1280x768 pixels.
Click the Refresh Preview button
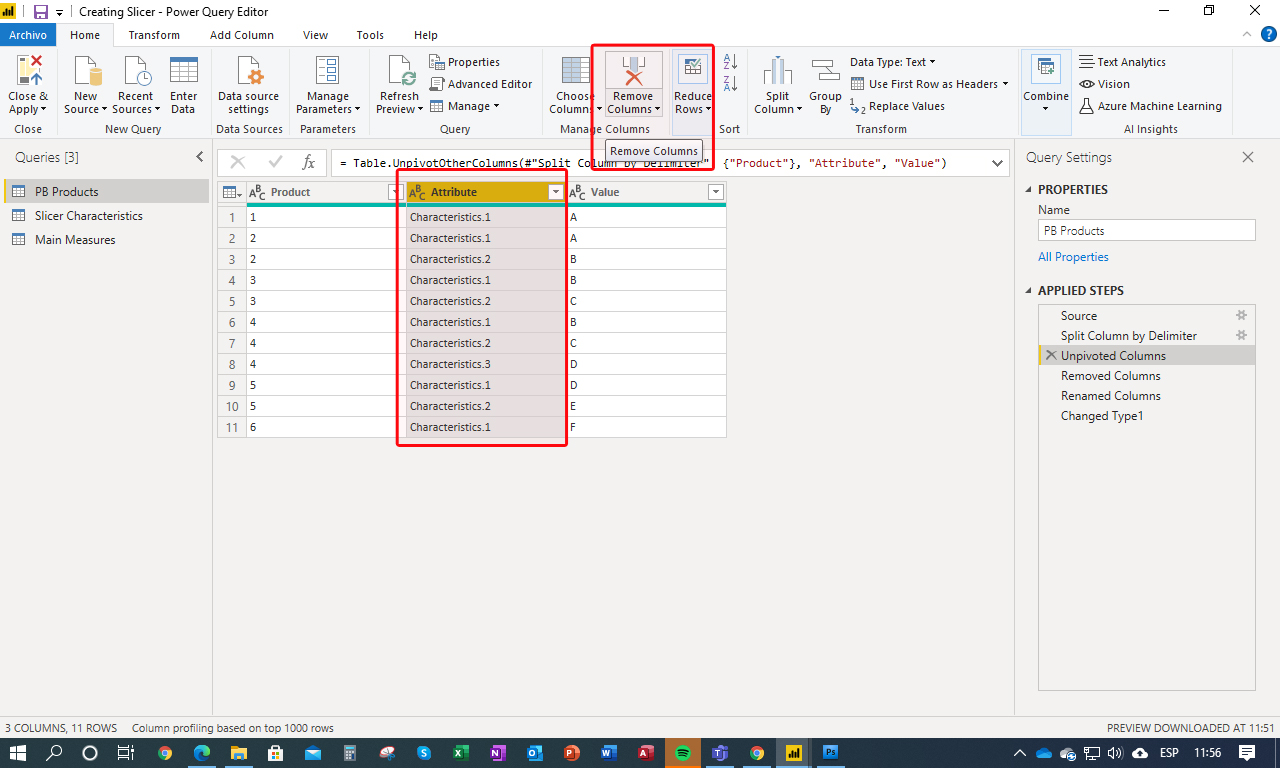point(399,85)
